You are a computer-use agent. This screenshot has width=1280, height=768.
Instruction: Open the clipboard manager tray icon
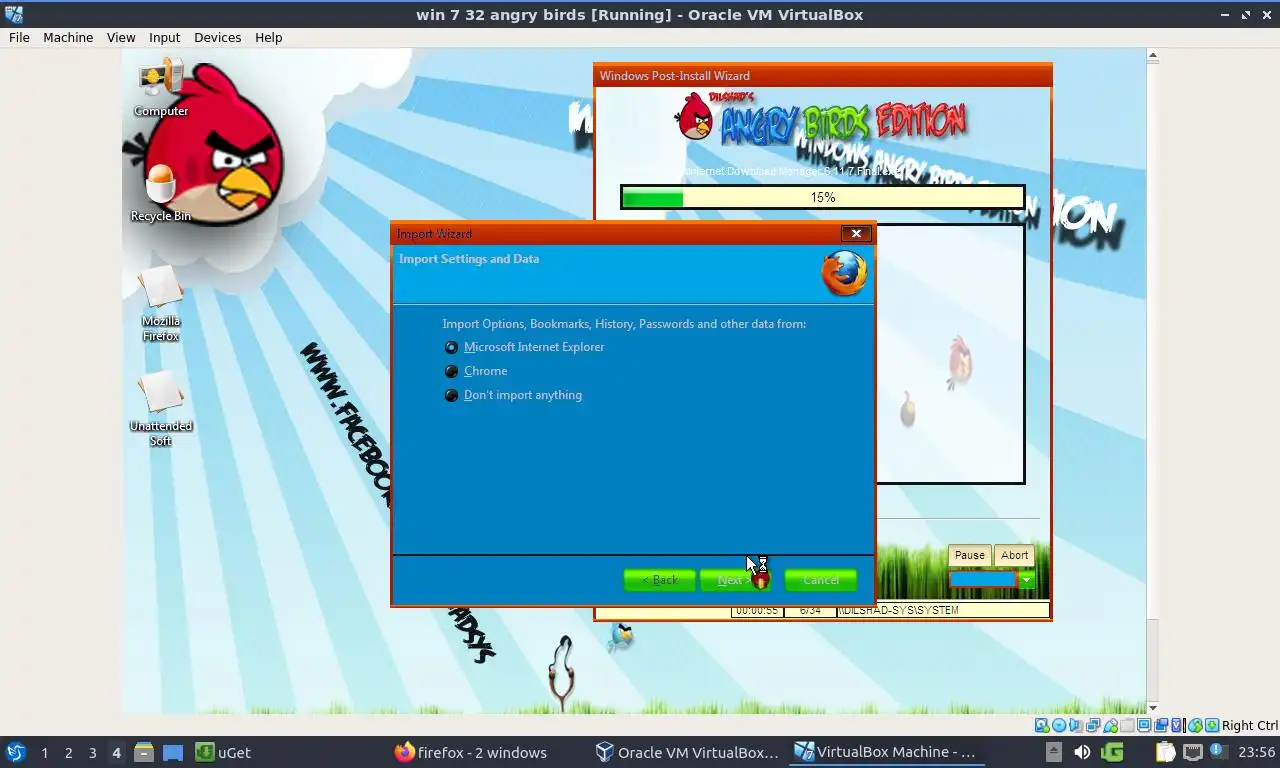[1165, 752]
